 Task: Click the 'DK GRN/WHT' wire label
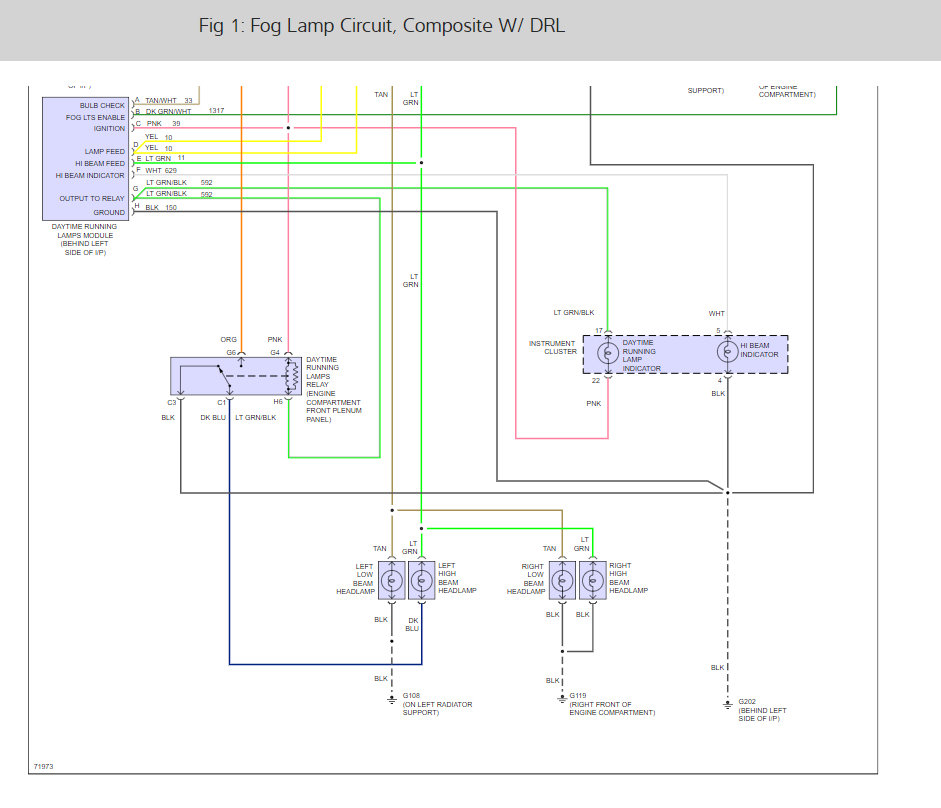[x=169, y=112]
